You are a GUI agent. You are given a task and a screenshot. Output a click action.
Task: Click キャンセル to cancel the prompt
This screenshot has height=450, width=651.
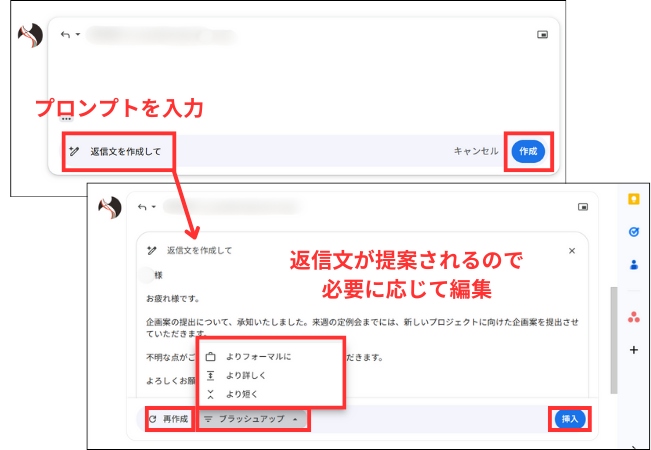[x=476, y=152]
